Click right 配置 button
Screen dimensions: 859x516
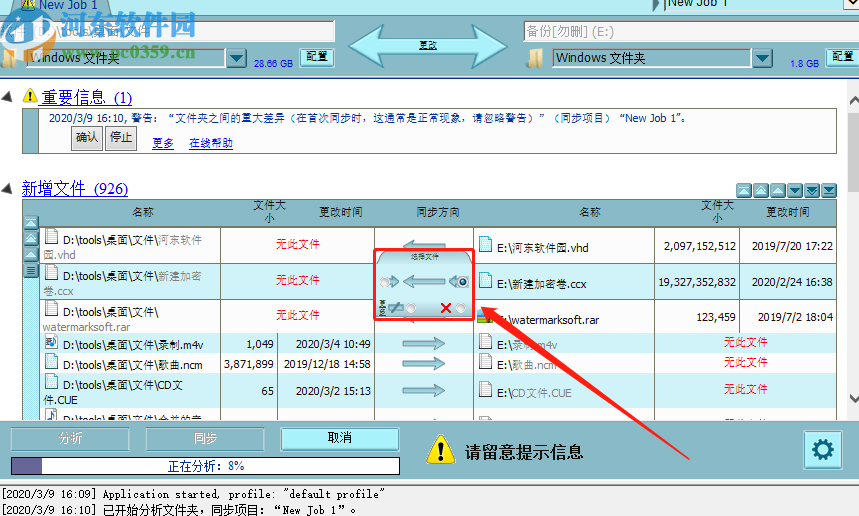(x=842, y=57)
